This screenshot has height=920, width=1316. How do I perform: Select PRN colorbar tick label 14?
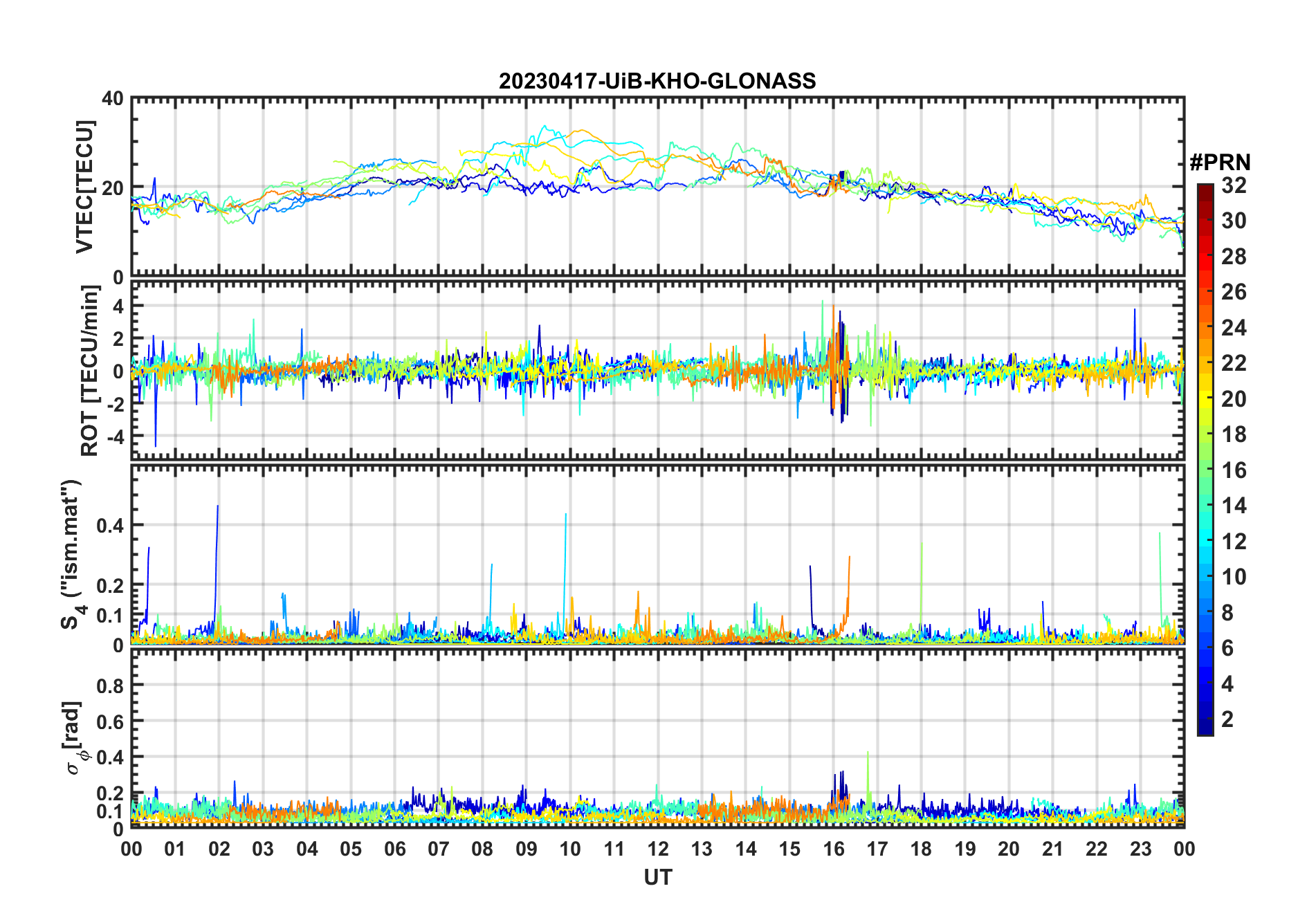(1234, 506)
